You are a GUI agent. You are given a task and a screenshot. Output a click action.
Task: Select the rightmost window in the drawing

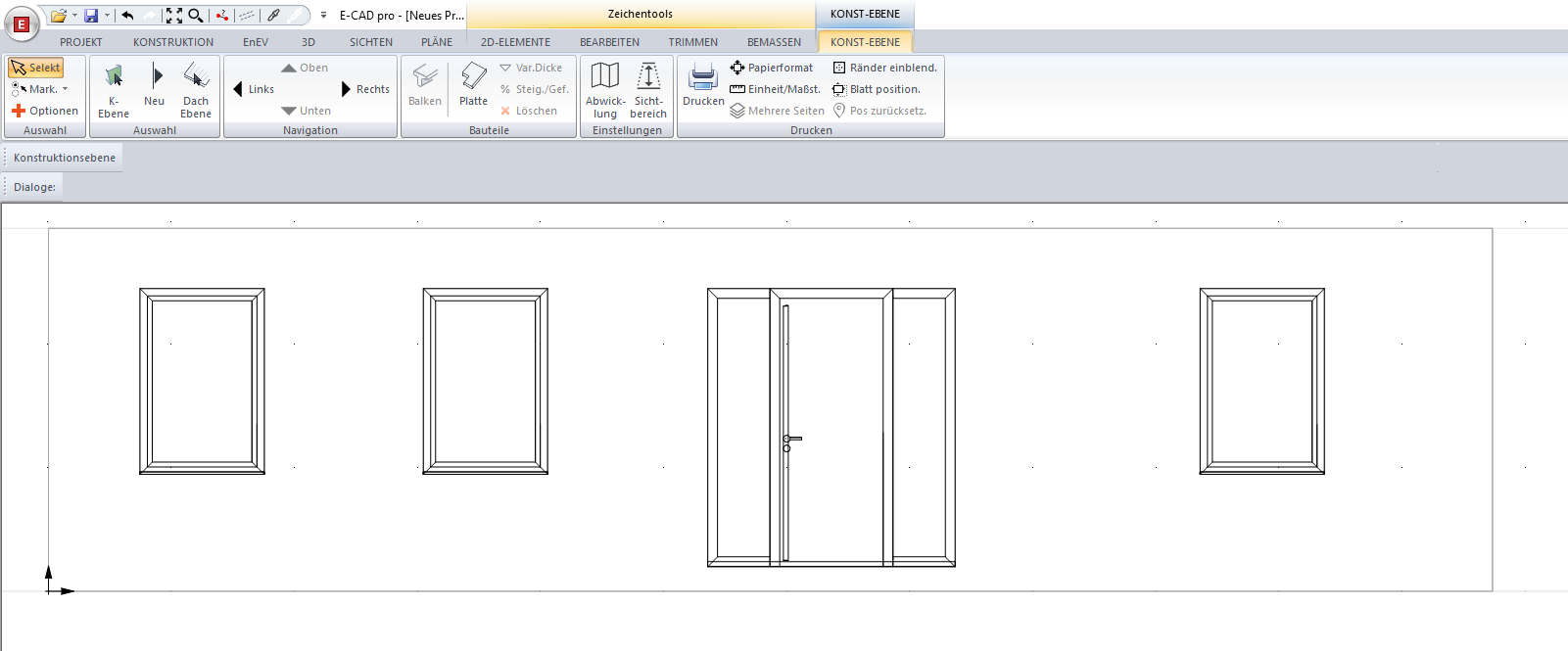pyautogui.click(x=1262, y=381)
